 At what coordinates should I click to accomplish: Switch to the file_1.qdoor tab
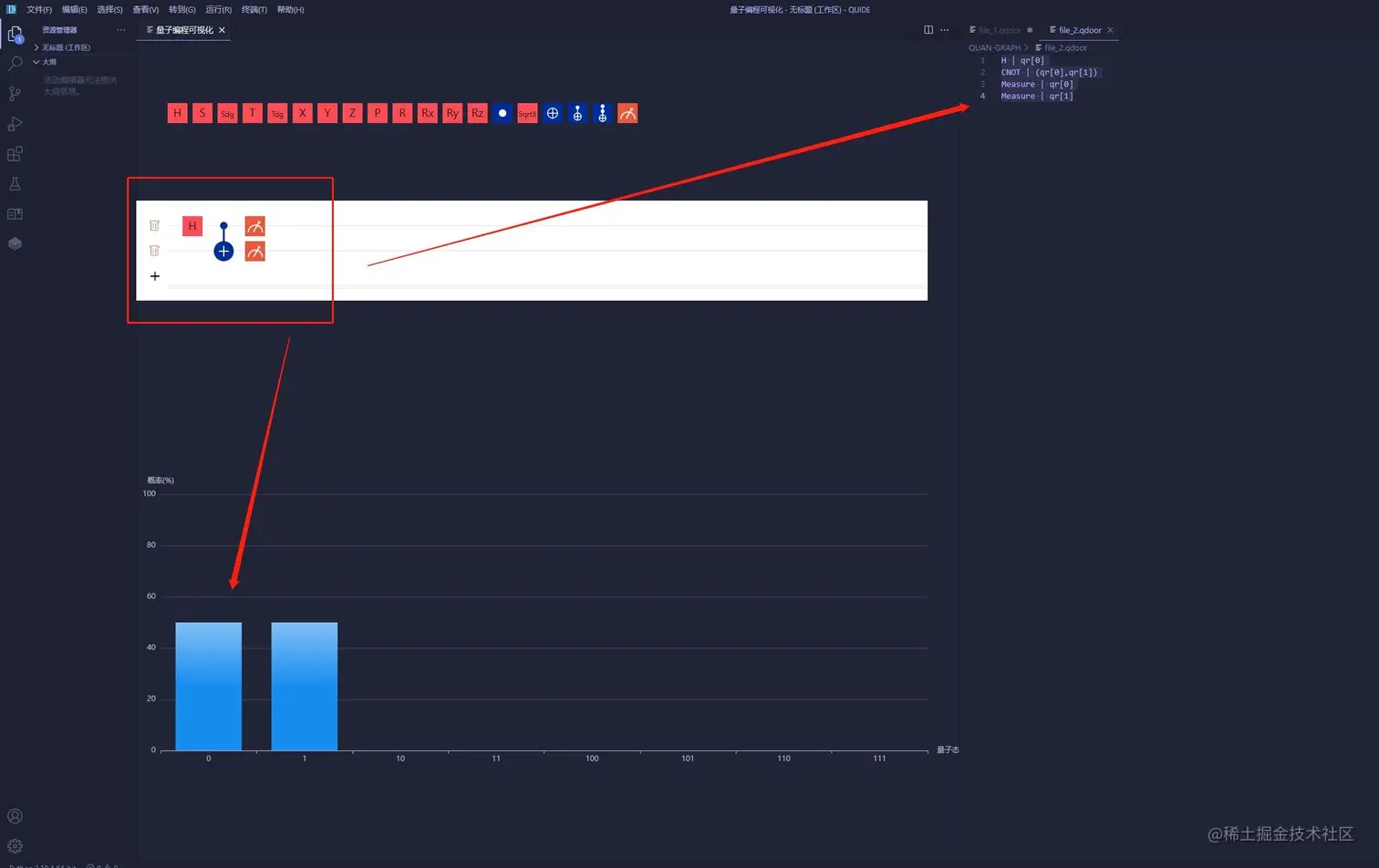pyautogui.click(x=1001, y=30)
